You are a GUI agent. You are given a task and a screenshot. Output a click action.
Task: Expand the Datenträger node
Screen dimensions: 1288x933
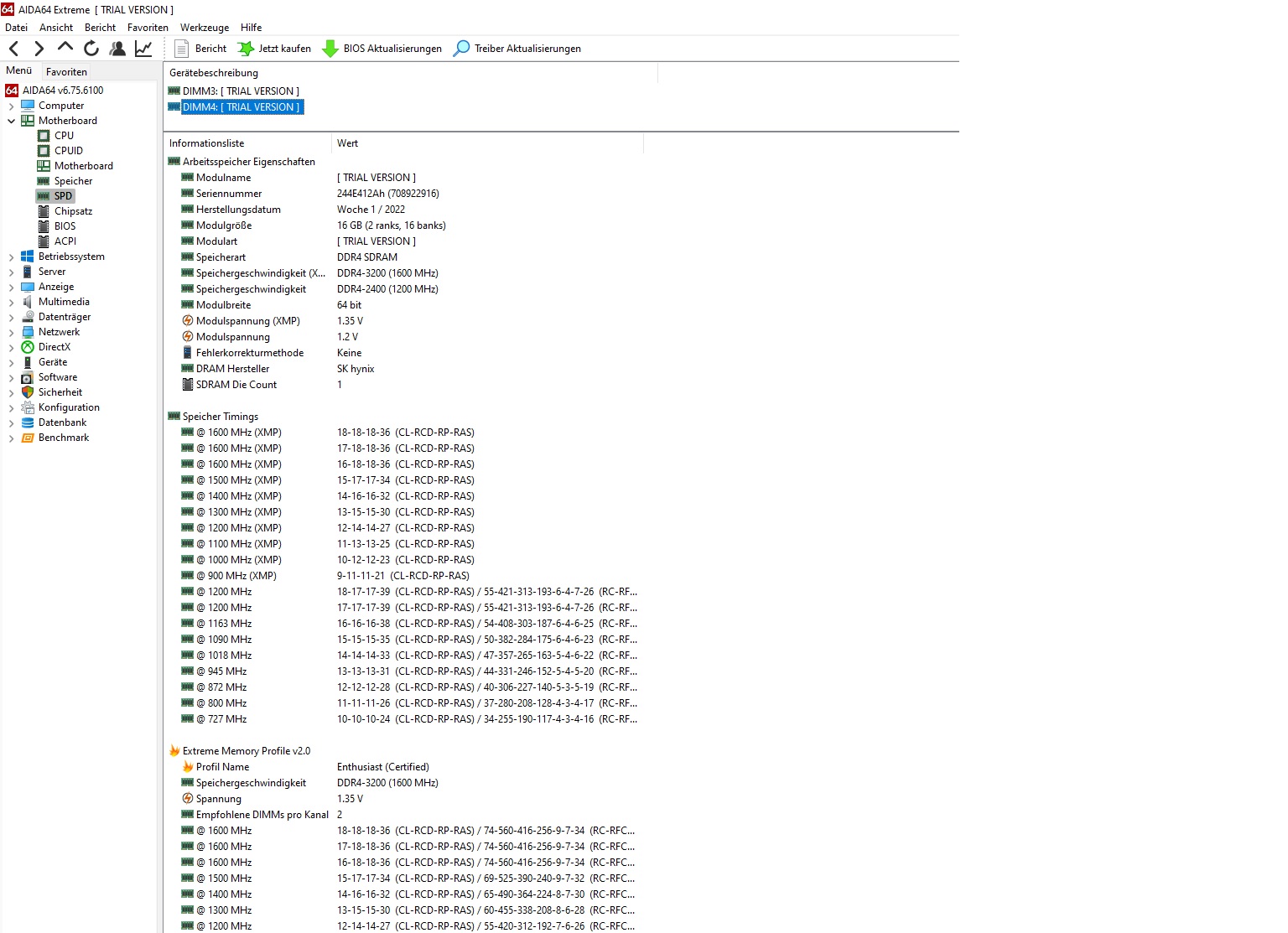(x=11, y=318)
